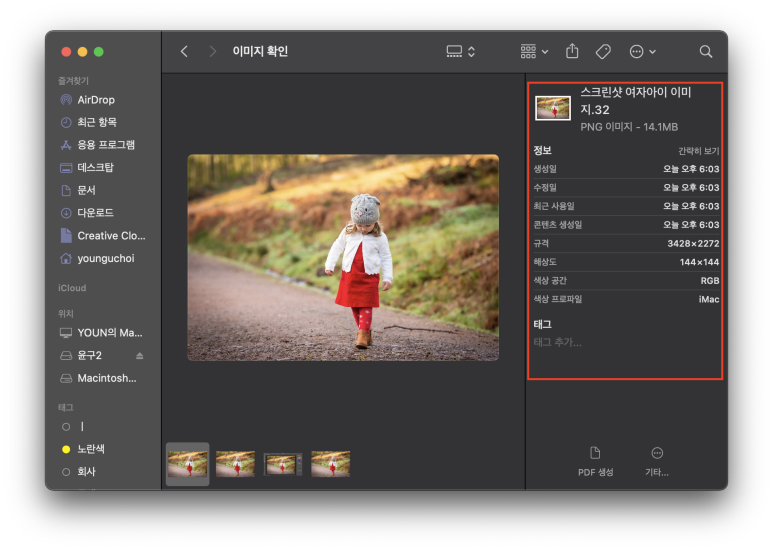Click the 콘텐츠 생성일 content-created row
The height and width of the screenshot is (550, 773).
[626, 225]
